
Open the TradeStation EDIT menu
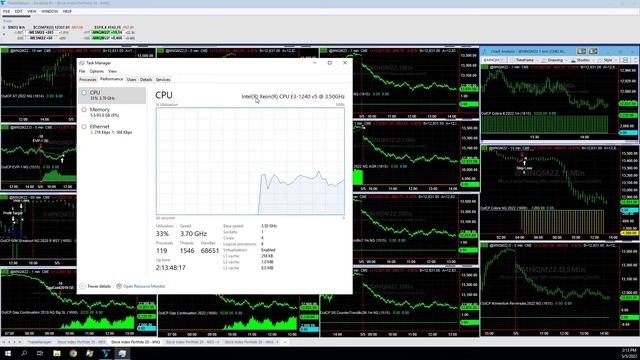tap(18, 11)
